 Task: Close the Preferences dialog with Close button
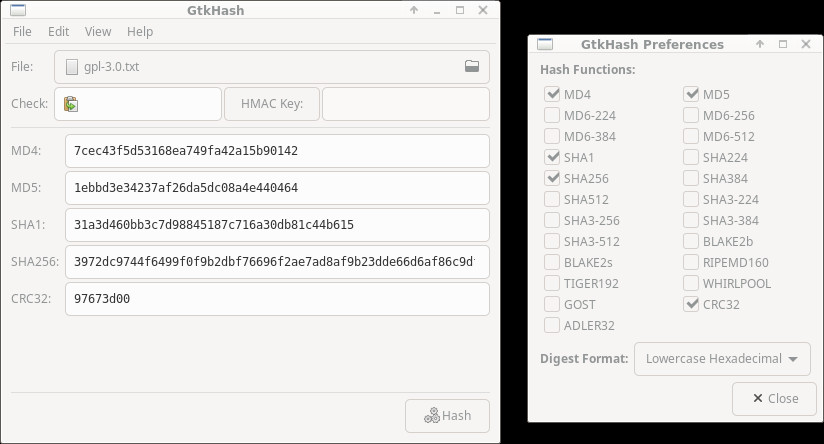[x=774, y=399]
